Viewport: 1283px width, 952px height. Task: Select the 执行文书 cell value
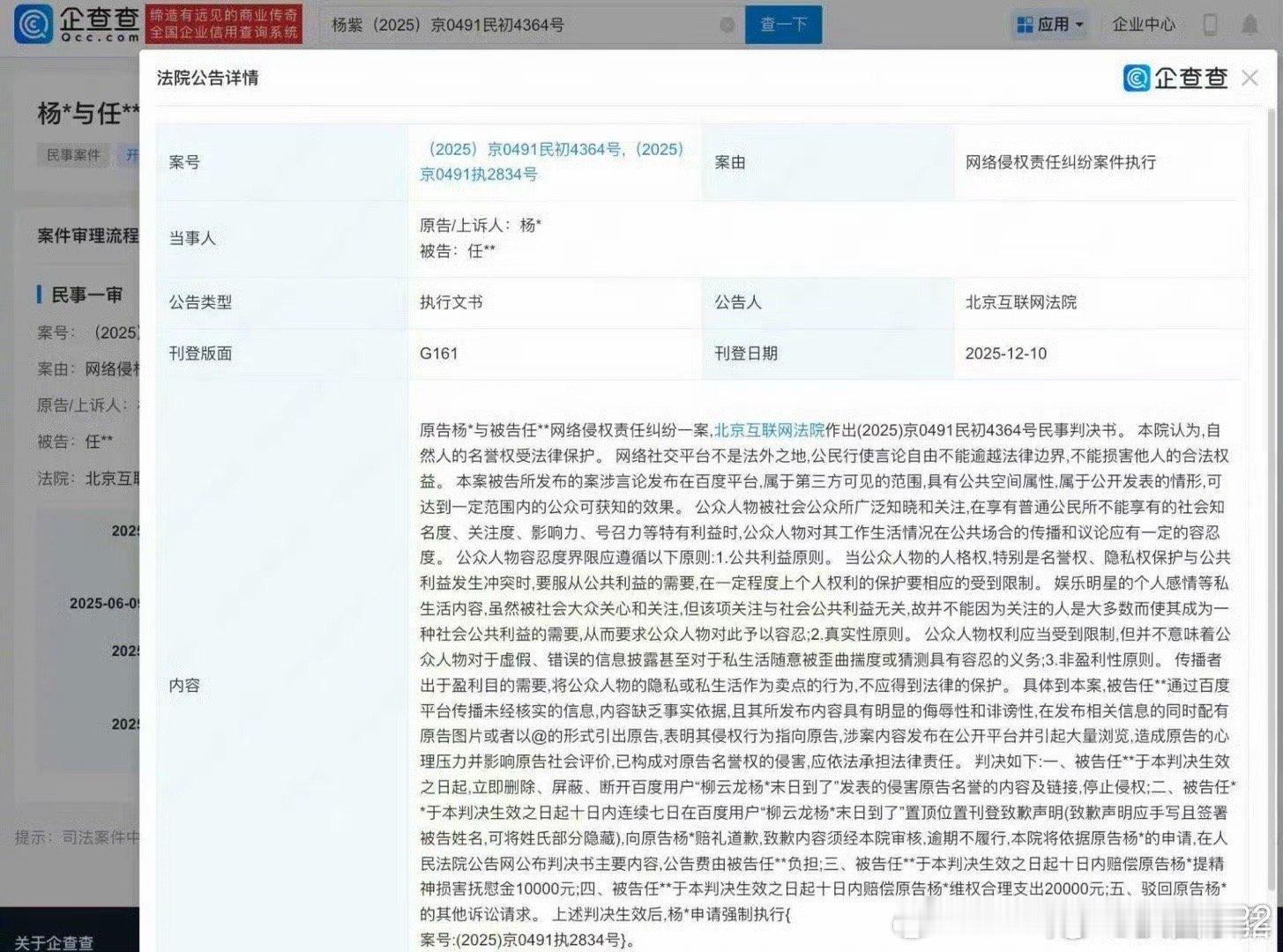(x=451, y=302)
